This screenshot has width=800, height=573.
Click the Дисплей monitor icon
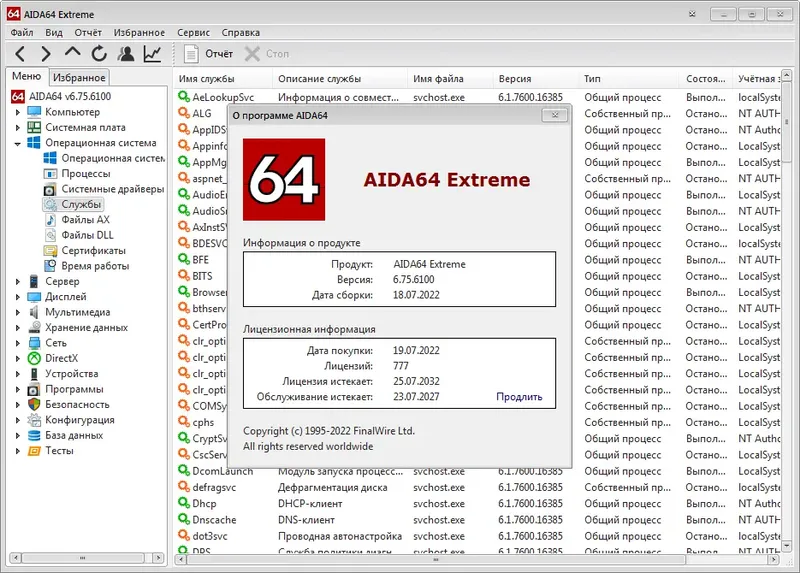34,296
